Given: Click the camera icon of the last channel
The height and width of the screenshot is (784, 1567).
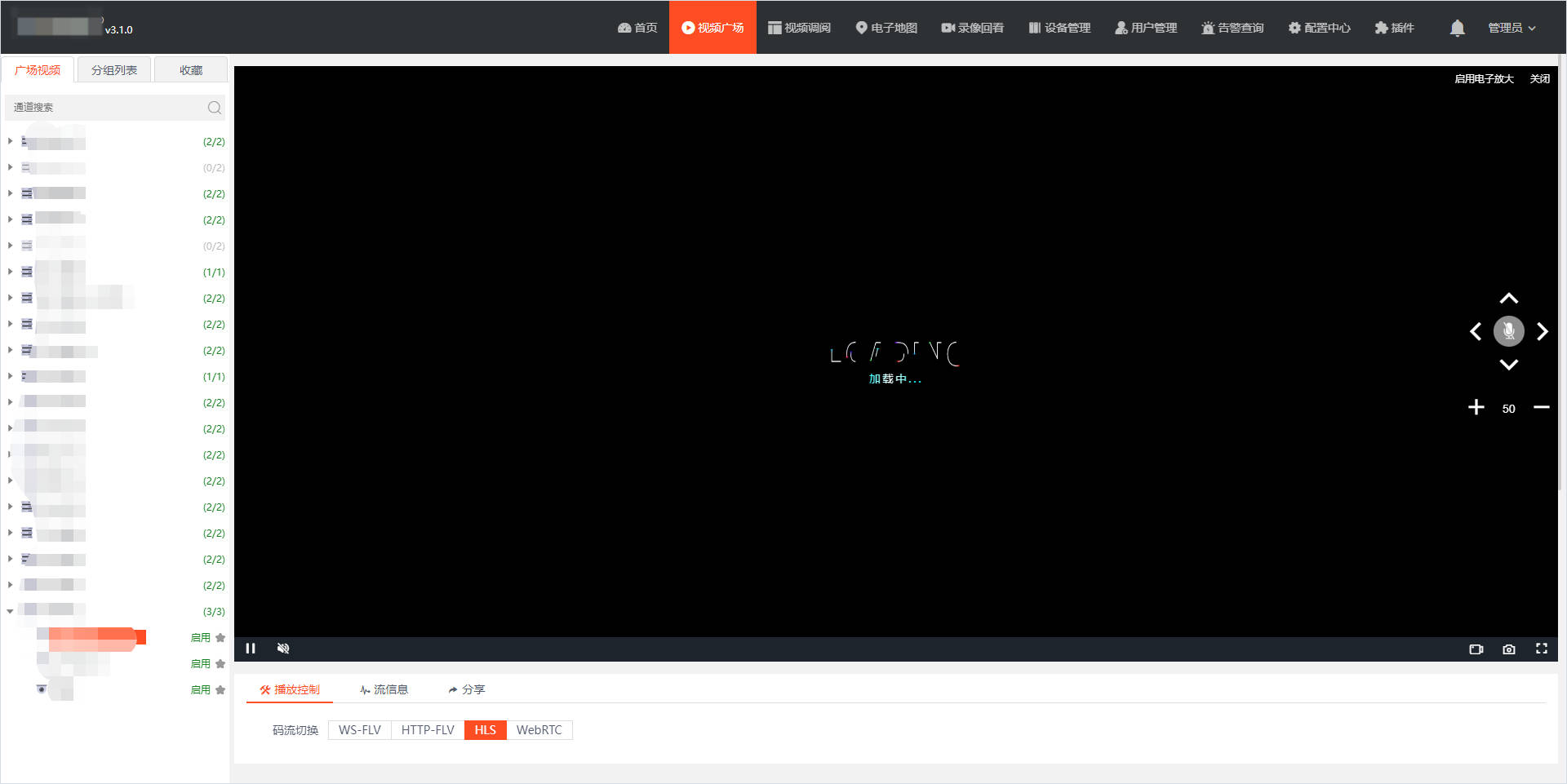Looking at the screenshot, I should pos(42,689).
